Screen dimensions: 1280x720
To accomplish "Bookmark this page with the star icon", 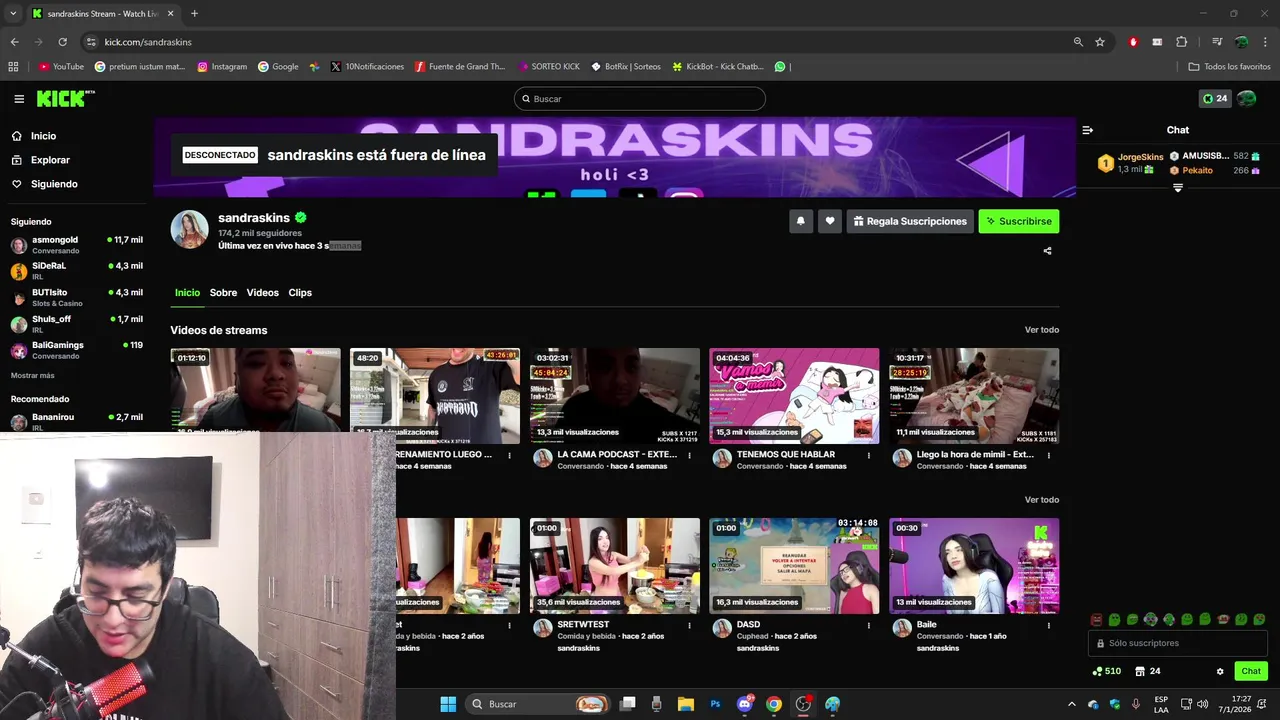I will pos(1100,42).
